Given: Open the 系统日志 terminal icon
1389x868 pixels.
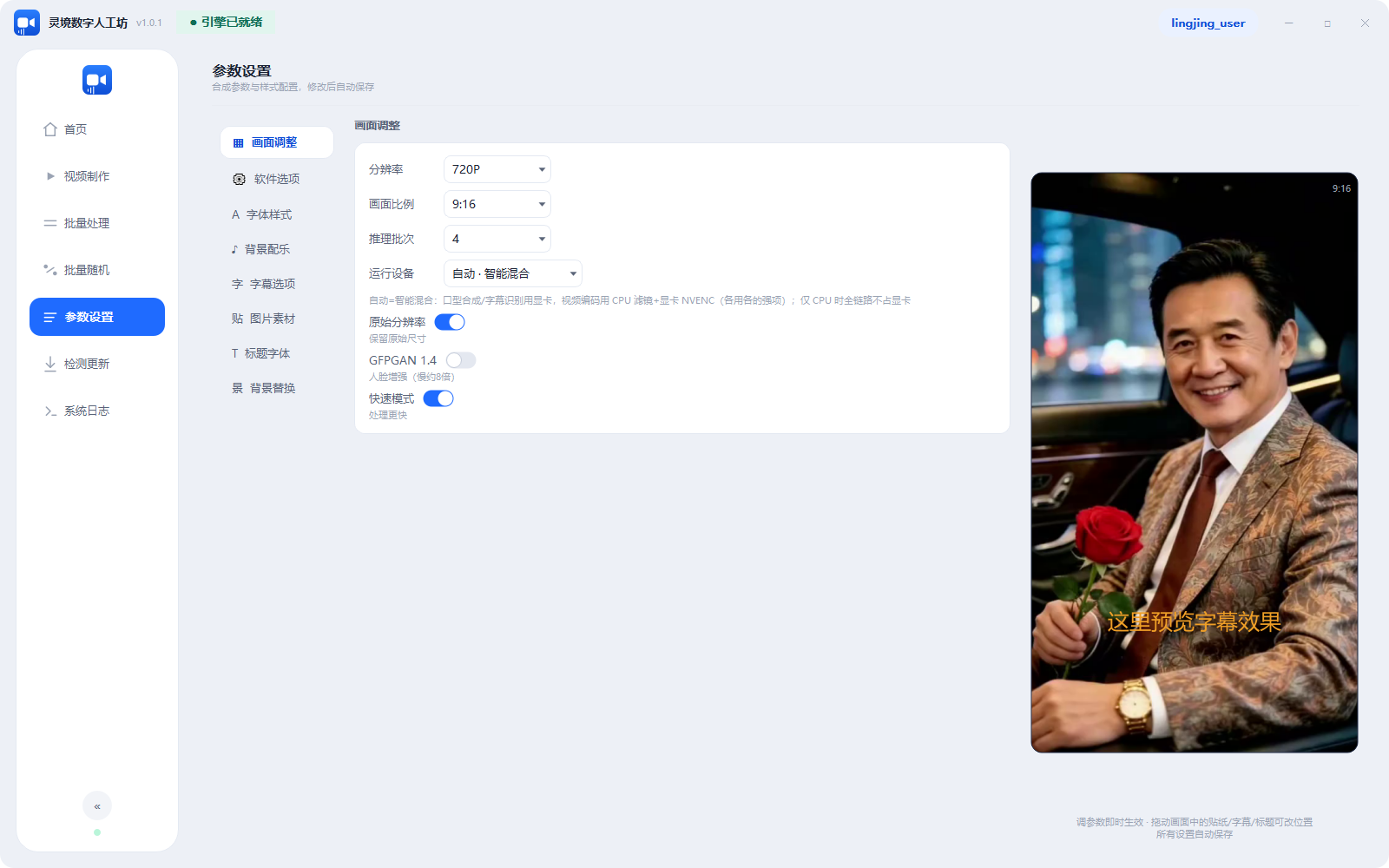Looking at the screenshot, I should 50,411.
